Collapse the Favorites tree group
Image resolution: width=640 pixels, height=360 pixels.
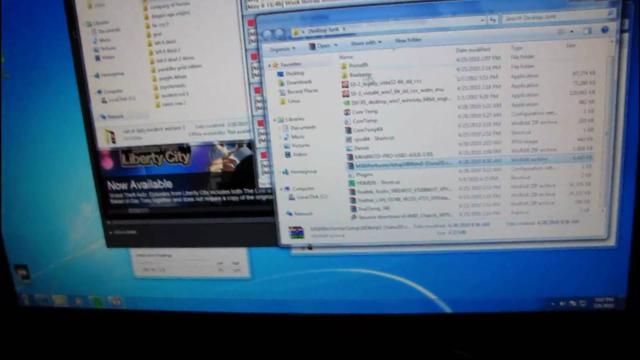(x=269, y=65)
